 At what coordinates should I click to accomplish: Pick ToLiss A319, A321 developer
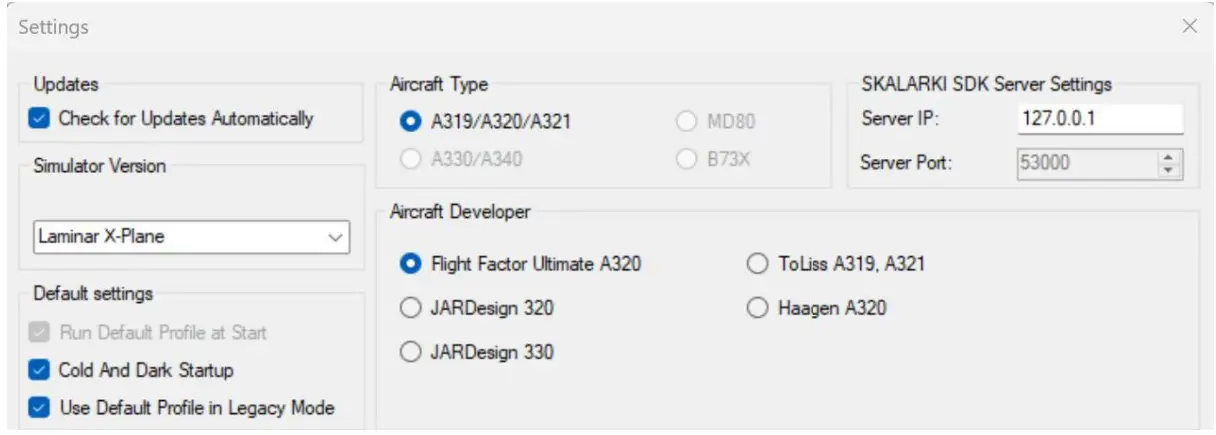pos(757,265)
